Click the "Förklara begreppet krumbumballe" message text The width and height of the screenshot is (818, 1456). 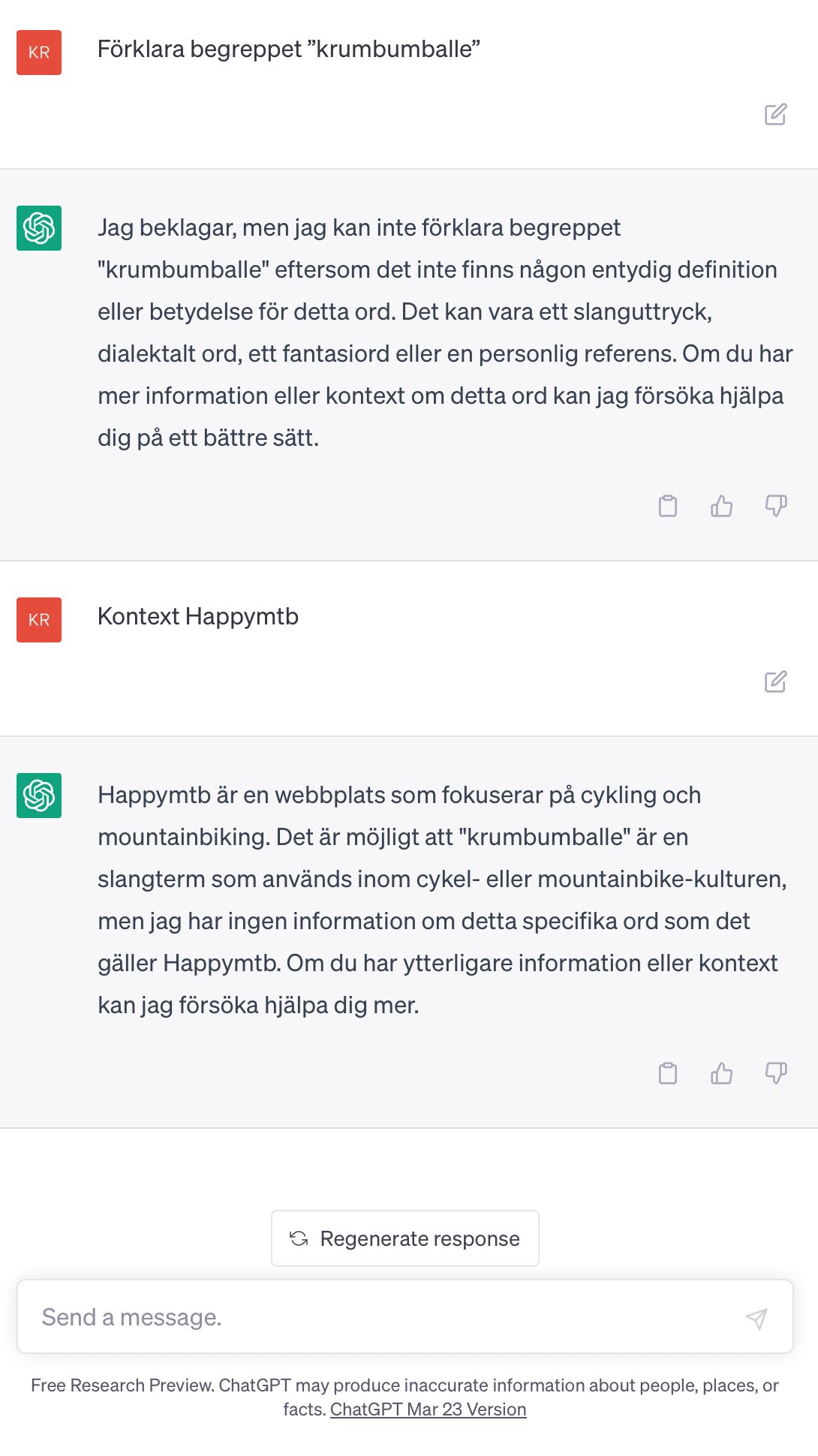(x=289, y=50)
